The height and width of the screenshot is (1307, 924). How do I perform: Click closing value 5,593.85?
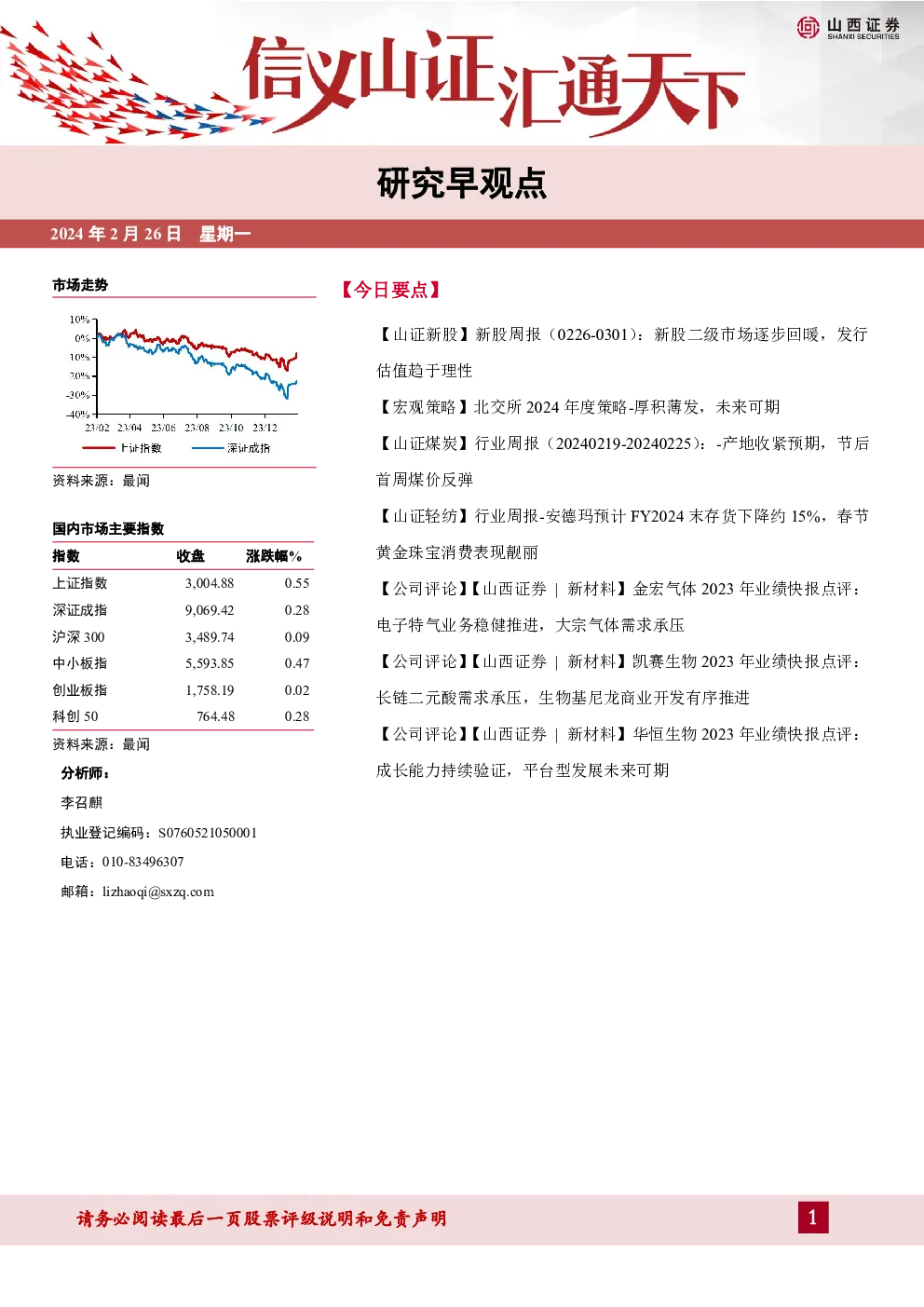(x=210, y=663)
